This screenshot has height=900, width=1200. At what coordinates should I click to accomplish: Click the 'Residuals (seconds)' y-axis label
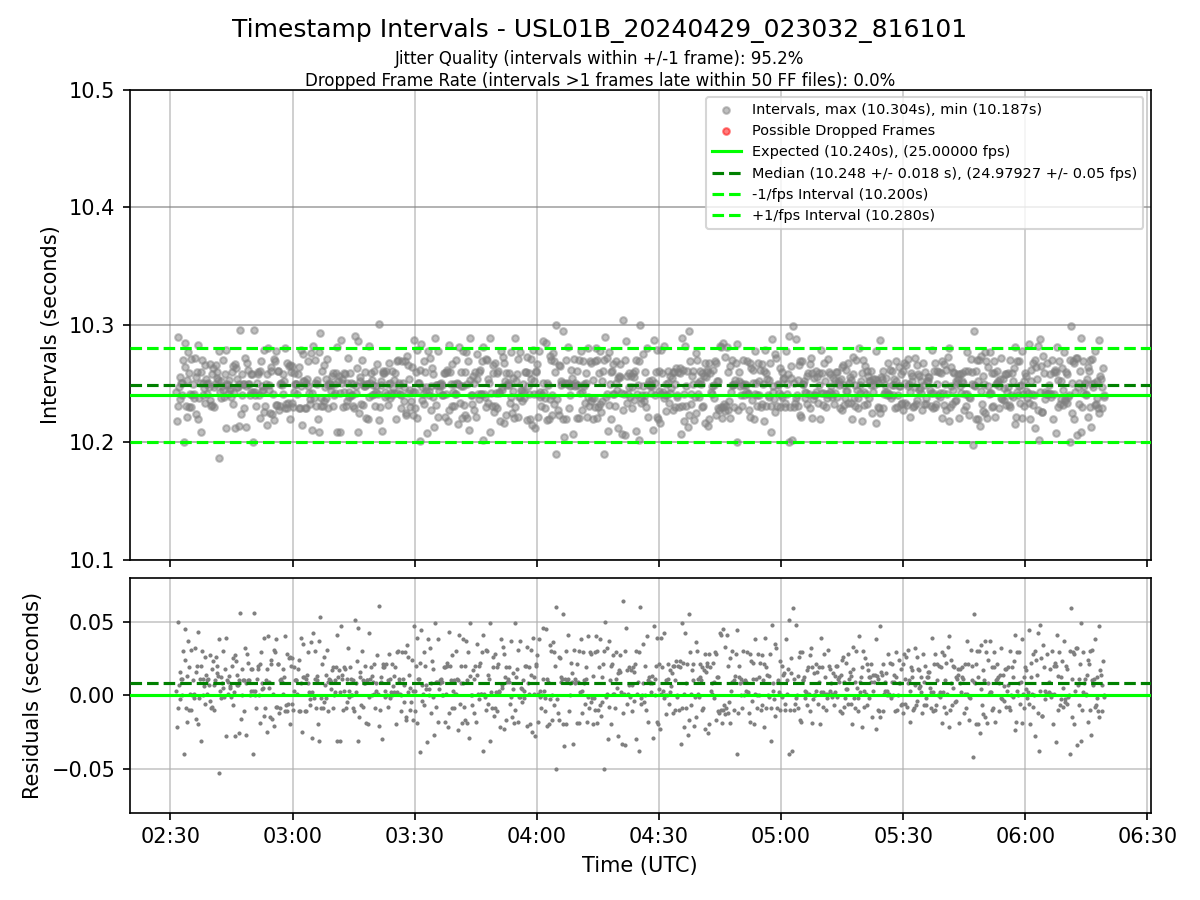click(31, 696)
